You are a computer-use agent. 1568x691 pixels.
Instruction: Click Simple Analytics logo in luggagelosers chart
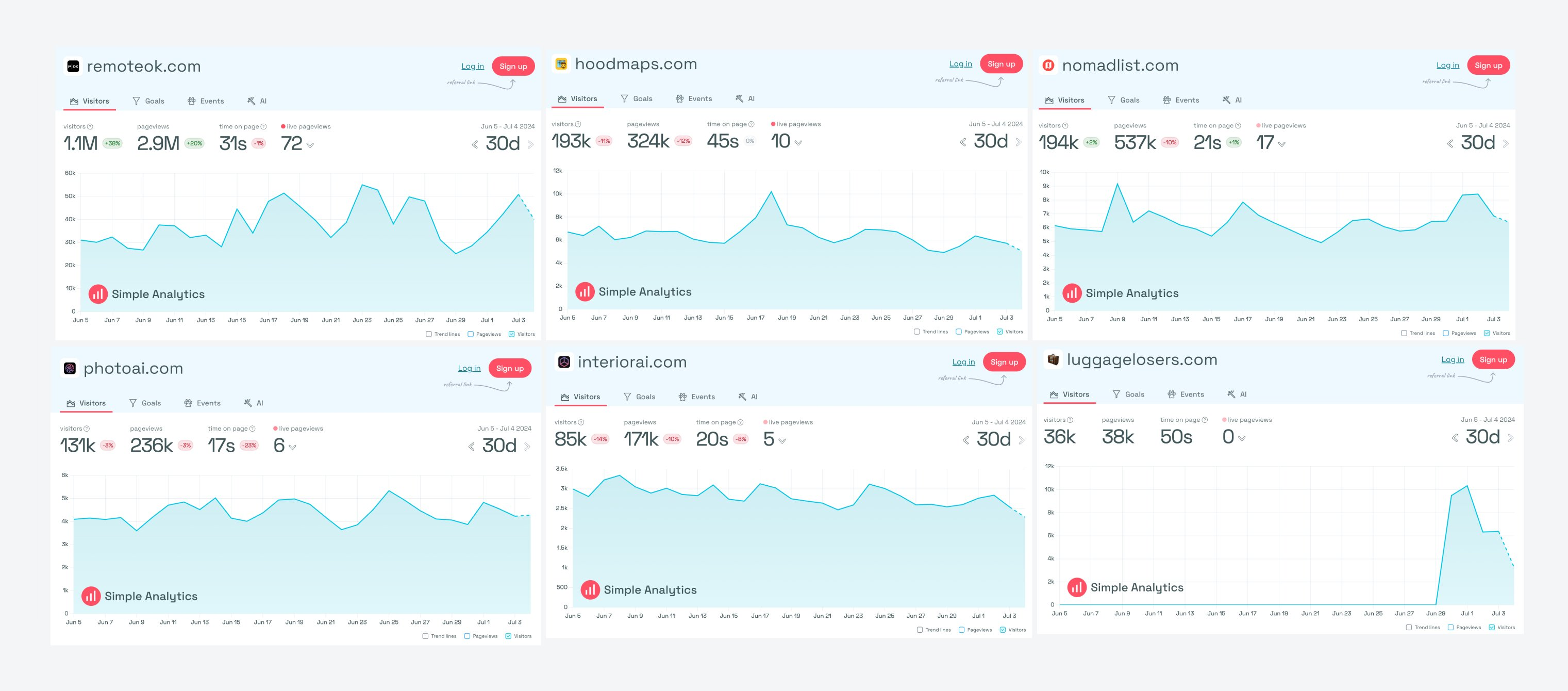[x=1125, y=587]
